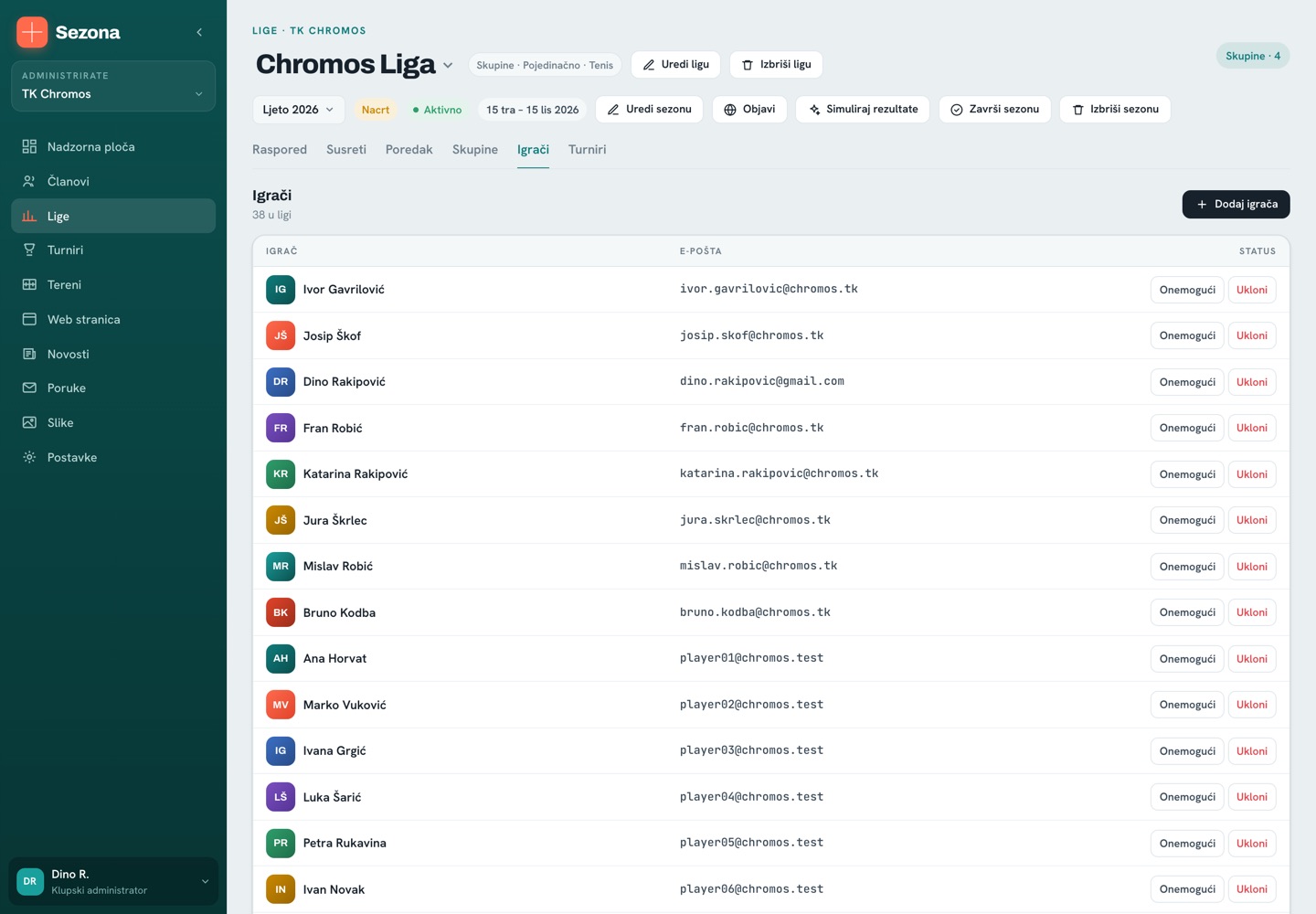Open the TK Chromos club selector dropdown
This screenshot has width=1316, height=914.
[x=113, y=86]
